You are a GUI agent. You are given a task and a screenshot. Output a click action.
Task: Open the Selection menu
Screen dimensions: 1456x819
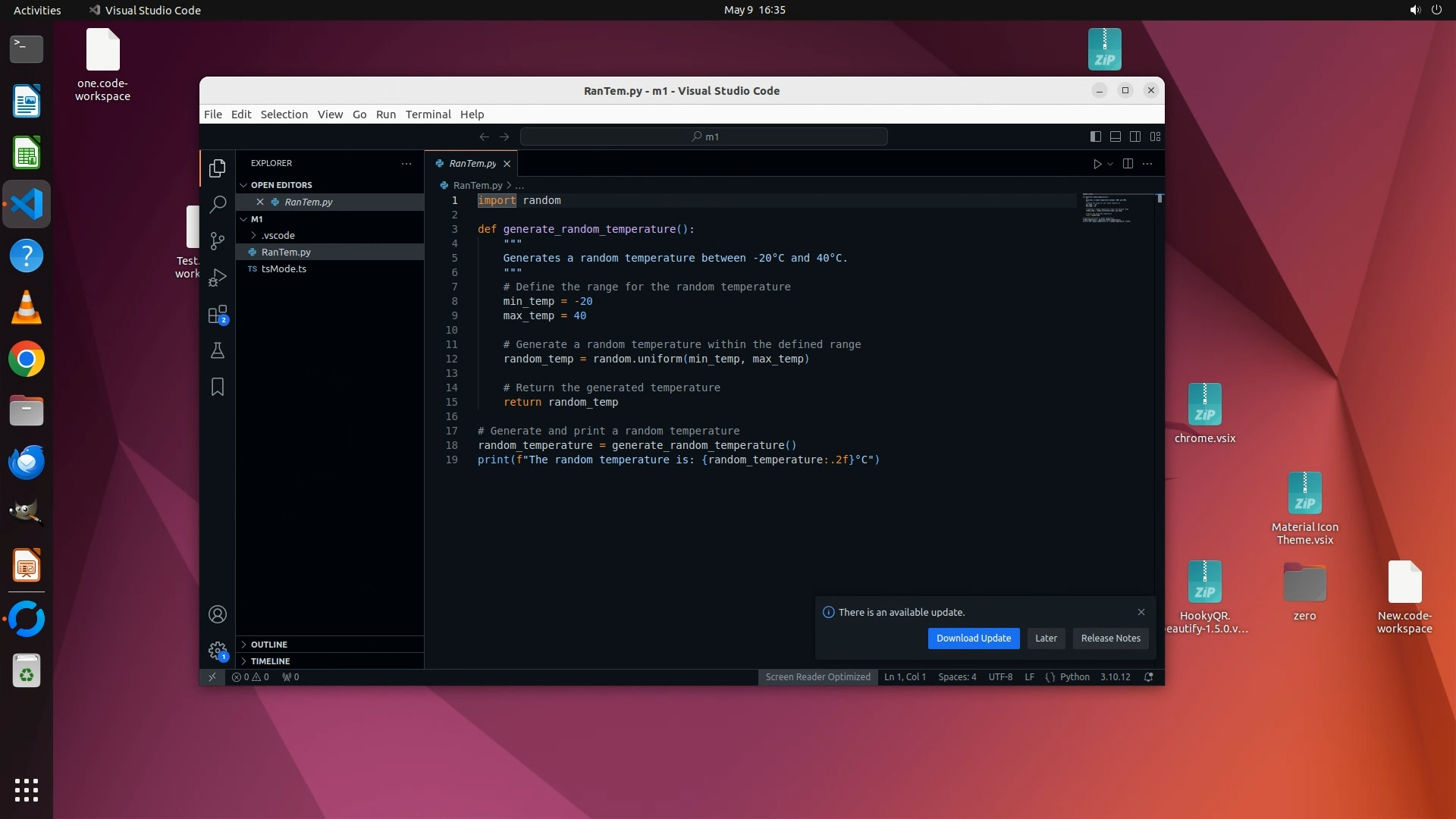click(x=284, y=115)
